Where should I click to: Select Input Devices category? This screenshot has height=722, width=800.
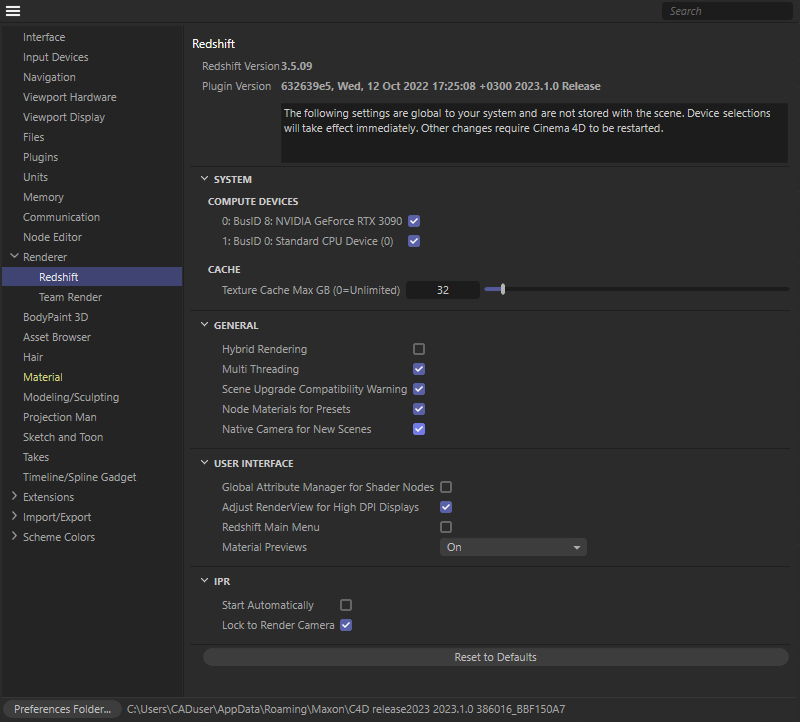[x=56, y=57]
